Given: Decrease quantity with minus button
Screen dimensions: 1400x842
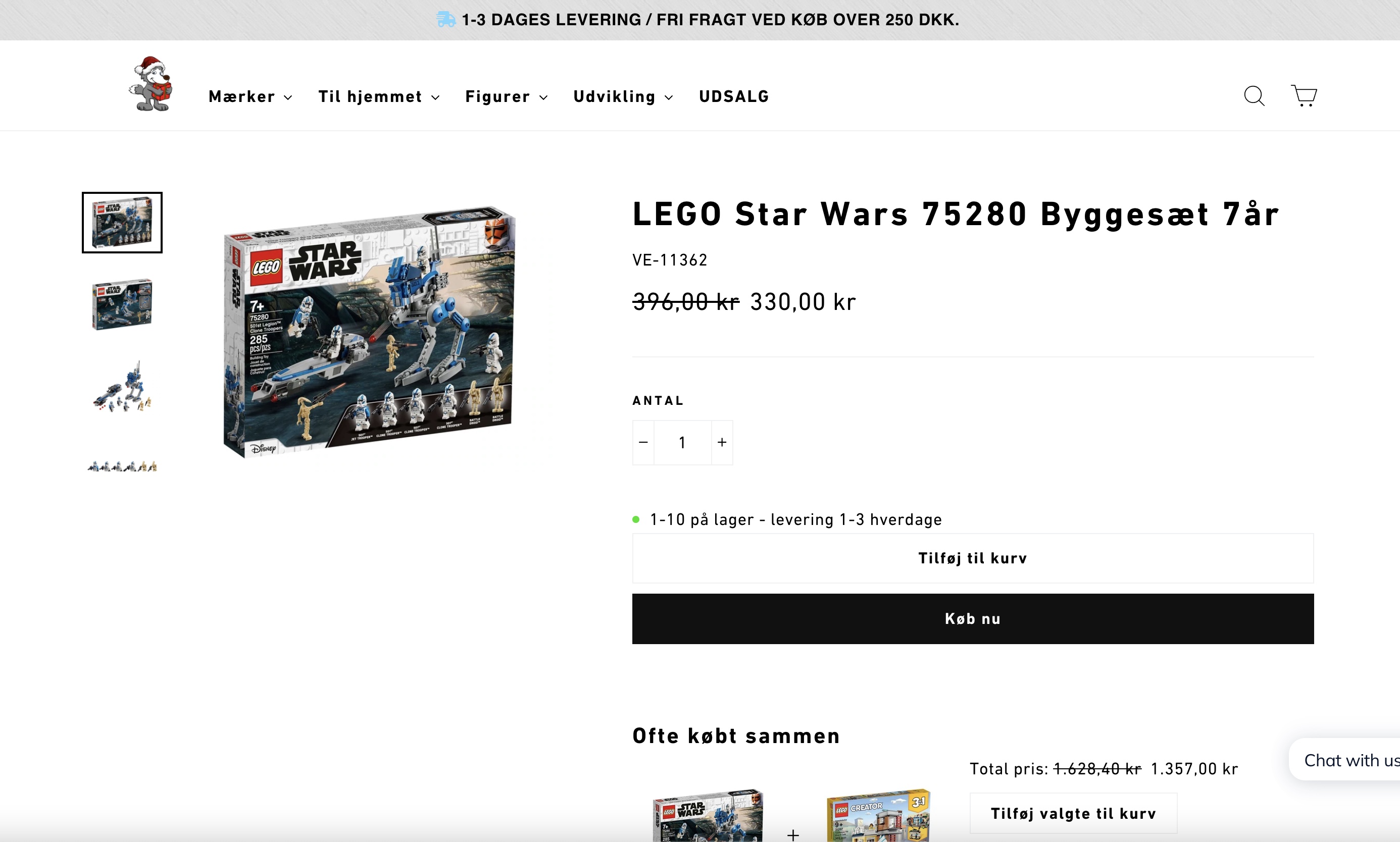Looking at the screenshot, I should coord(643,443).
